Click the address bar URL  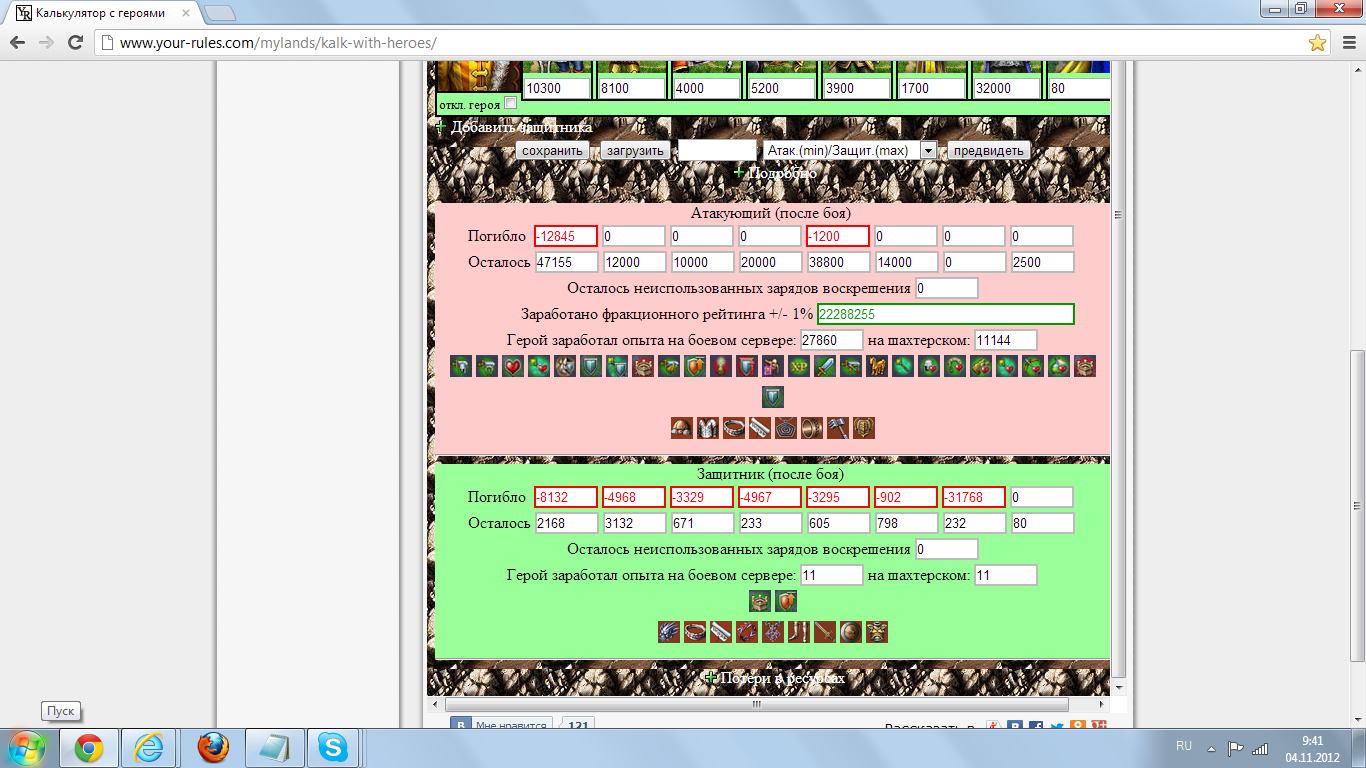(x=278, y=43)
